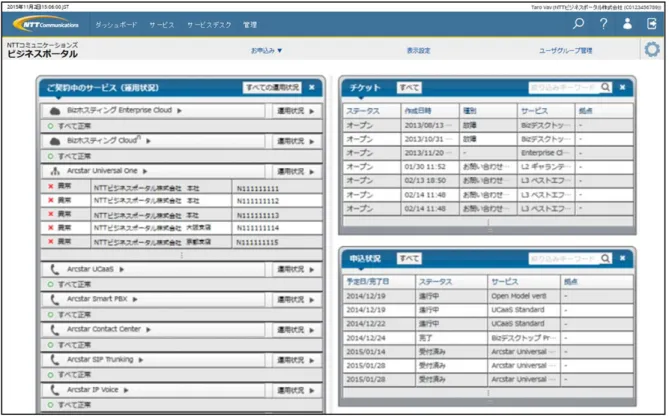This screenshot has width=669, height=417.
Task: Open the ダッシュボード menu
Action: point(116,25)
